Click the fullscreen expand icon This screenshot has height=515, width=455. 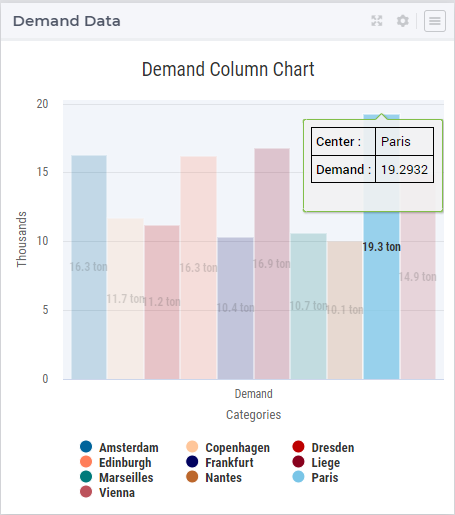click(x=377, y=21)
